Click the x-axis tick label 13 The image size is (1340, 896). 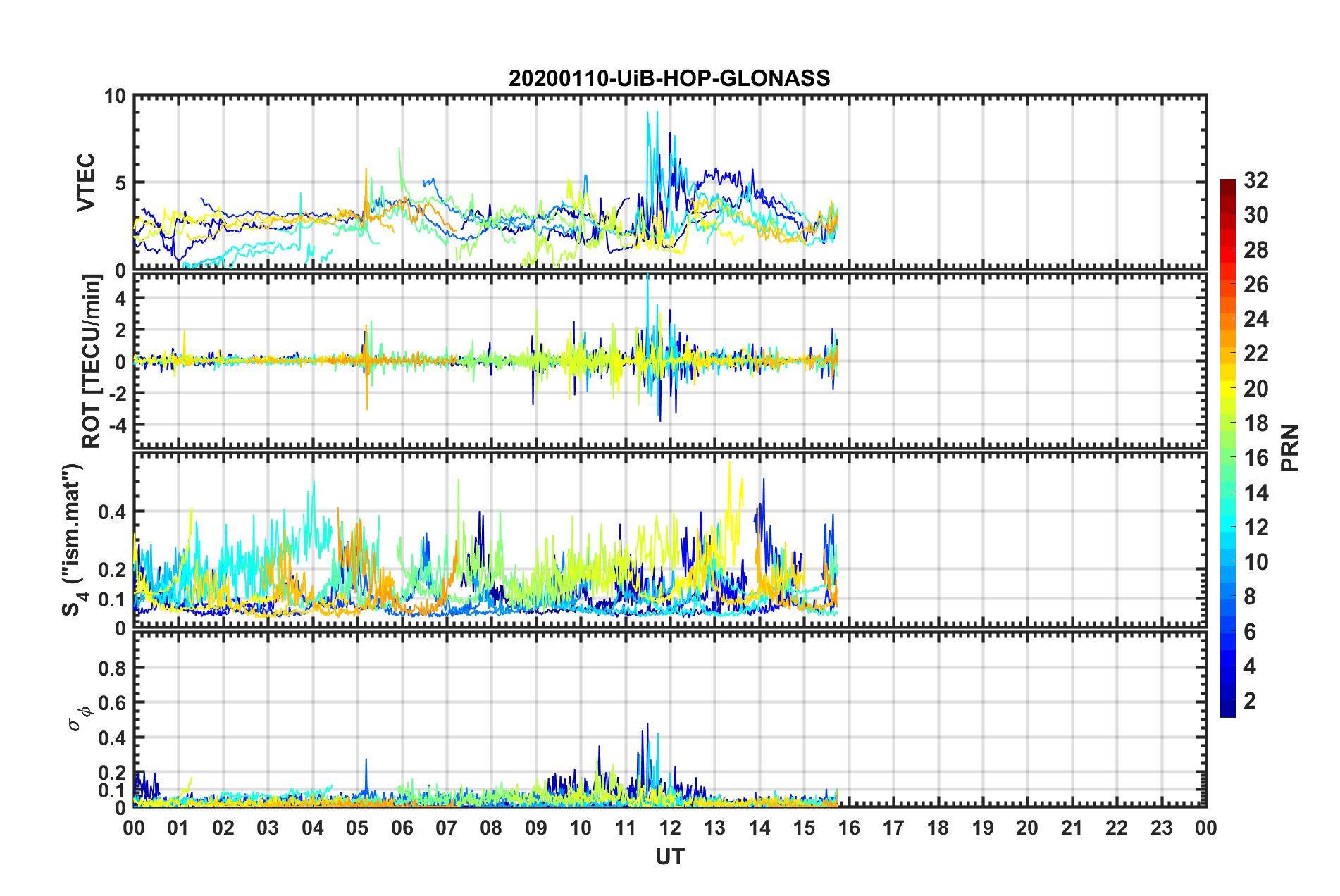714,828
